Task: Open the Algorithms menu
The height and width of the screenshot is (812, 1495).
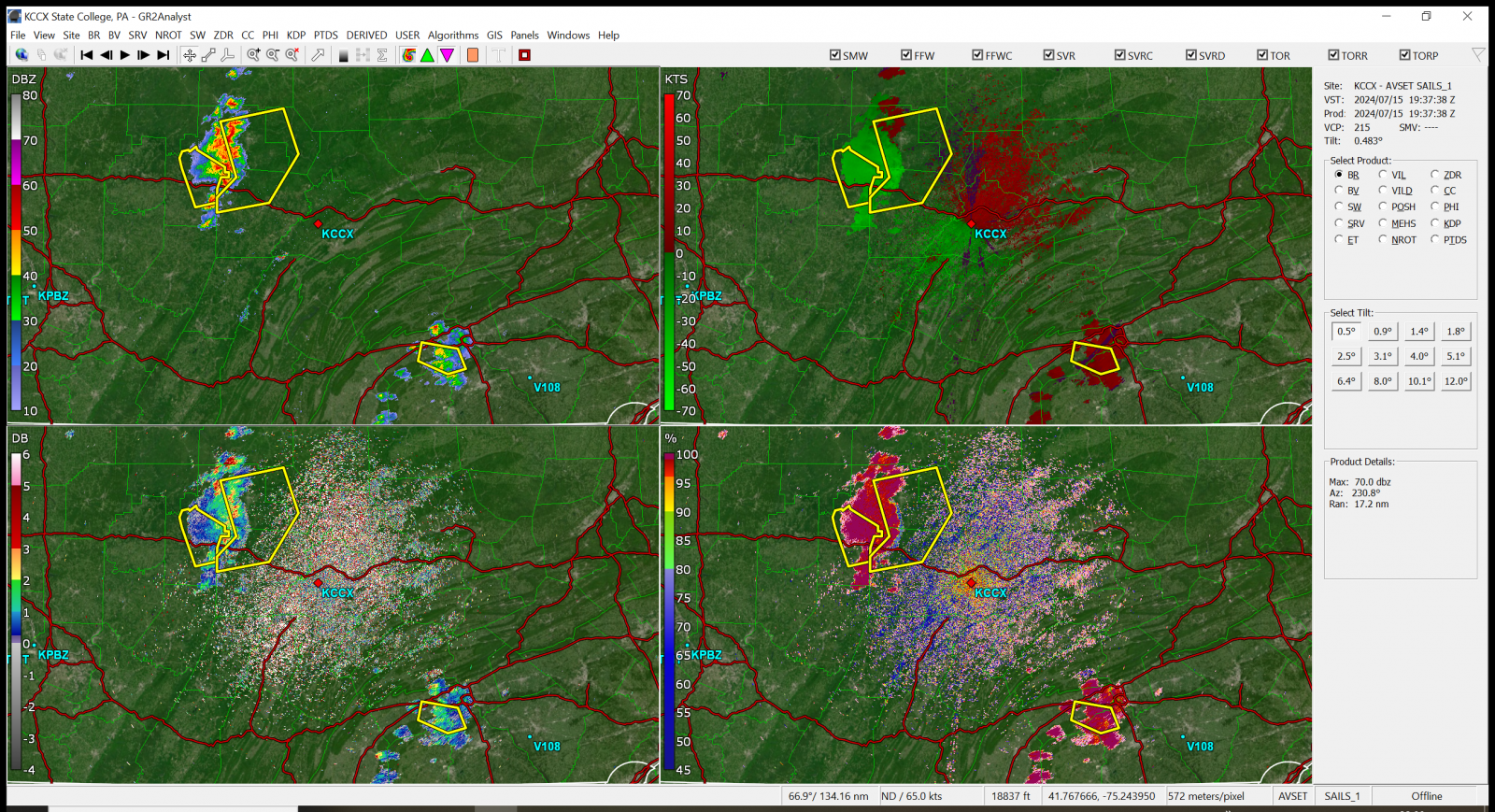Action: click(x=453, y=36)
